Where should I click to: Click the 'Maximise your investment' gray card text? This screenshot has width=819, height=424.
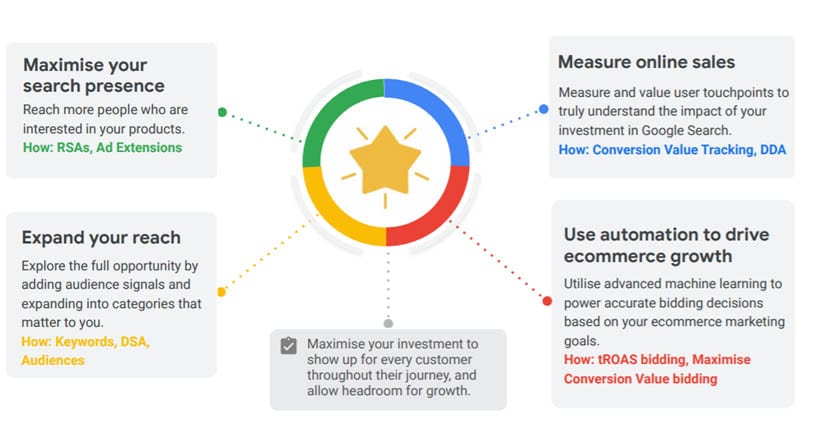[x=393, y=367]
